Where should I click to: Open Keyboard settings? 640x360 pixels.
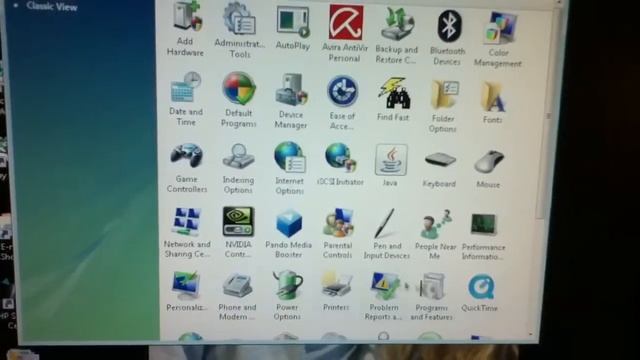pyautogui.click(x=440, y=160)
